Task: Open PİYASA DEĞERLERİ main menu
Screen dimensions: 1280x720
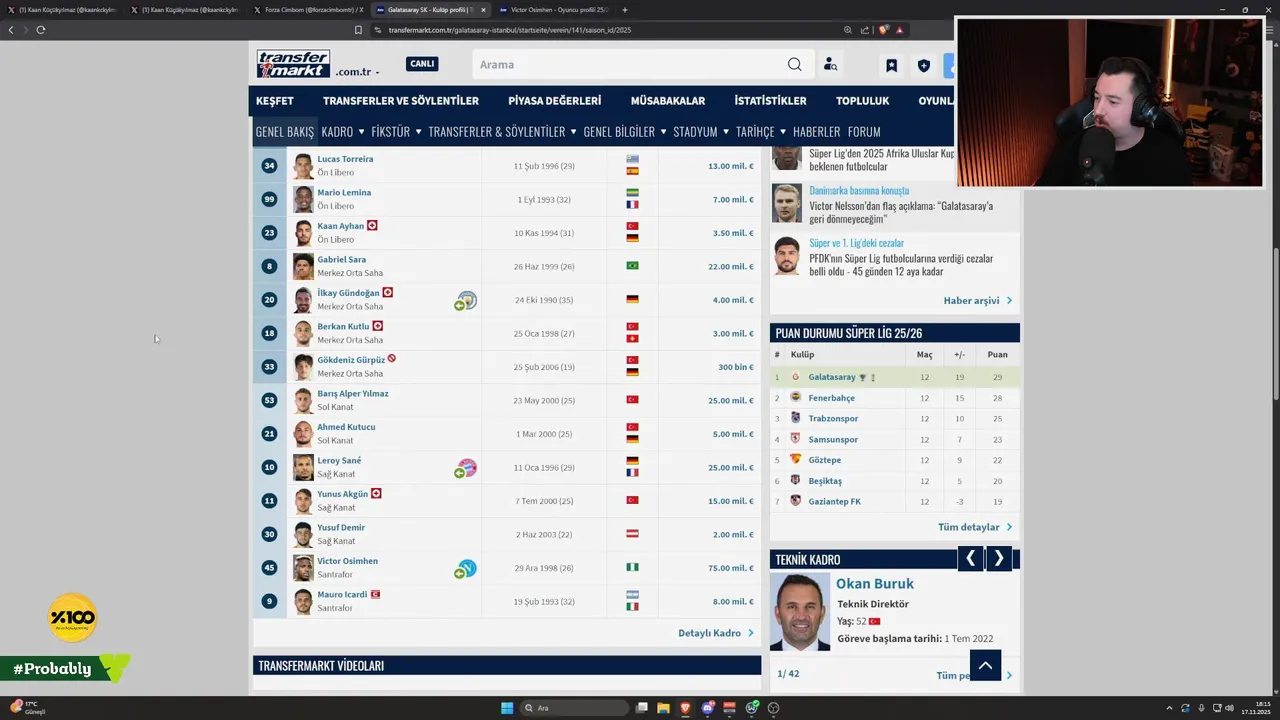Action: pos(555,101)
